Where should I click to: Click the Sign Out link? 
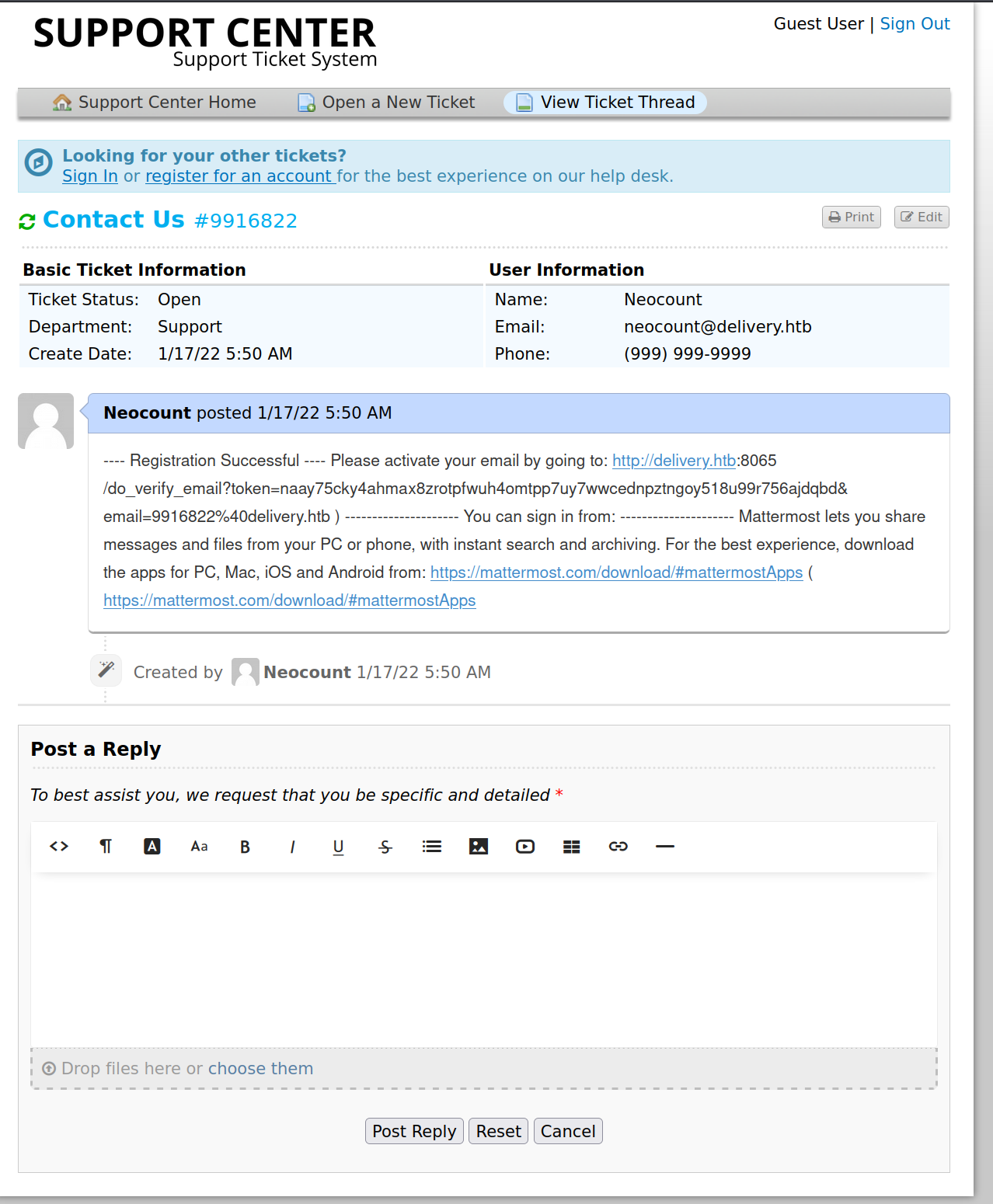[x=915, y=24]
